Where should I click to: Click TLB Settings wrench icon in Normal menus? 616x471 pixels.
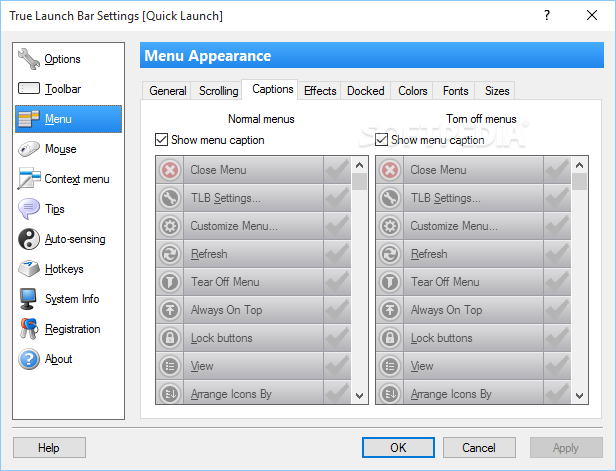coord(170,198)
